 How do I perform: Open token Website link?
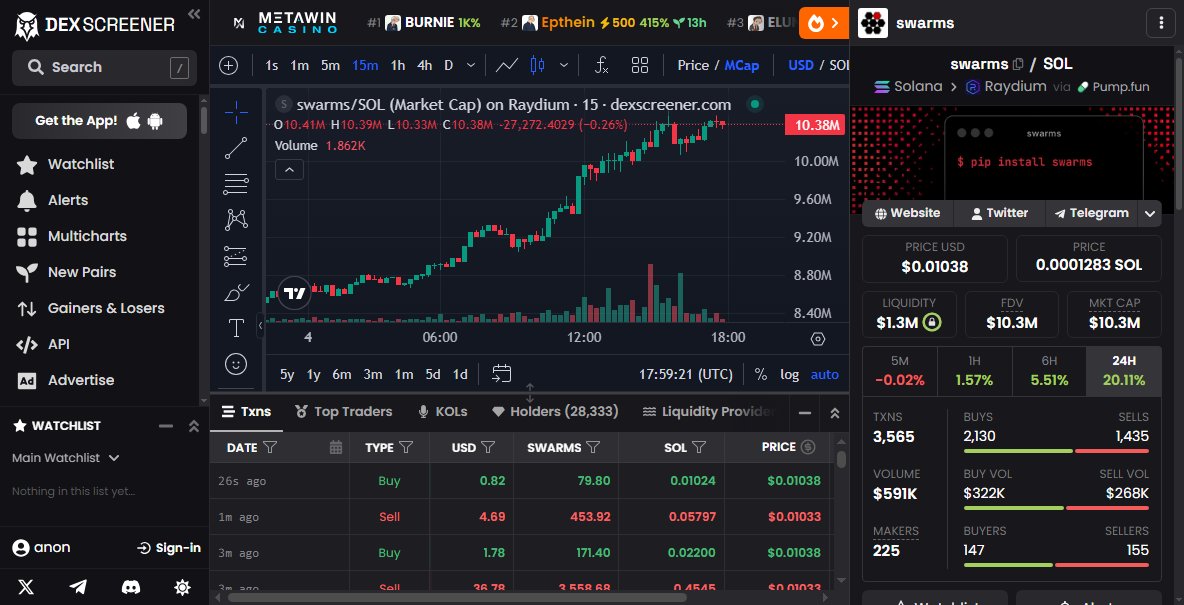(x=907, y=213)
